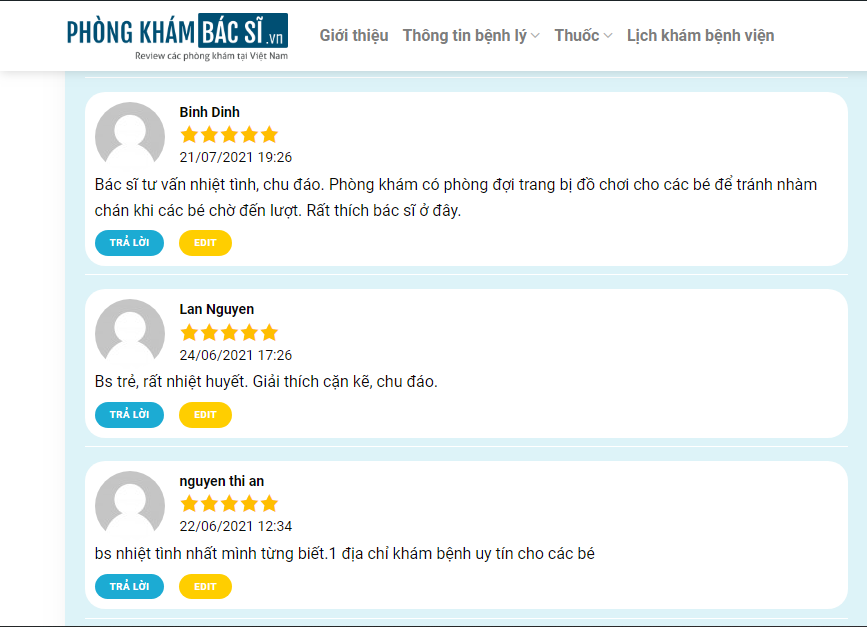Click Lan Nguyen's profile avatar
This screenshot has width=867, height=627.
coord(130,331)
